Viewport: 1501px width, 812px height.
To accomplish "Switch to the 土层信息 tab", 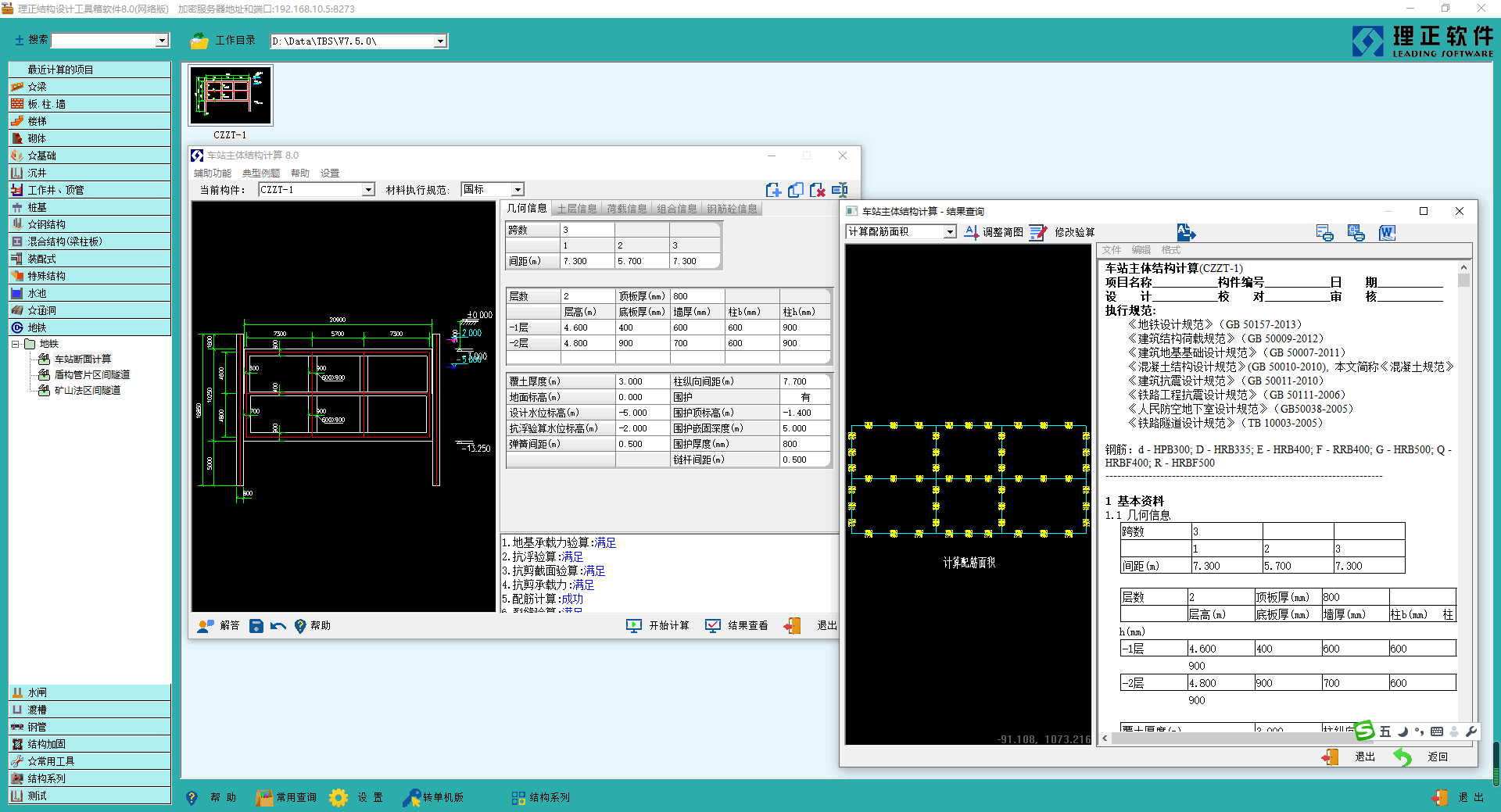I will [576, 209].
